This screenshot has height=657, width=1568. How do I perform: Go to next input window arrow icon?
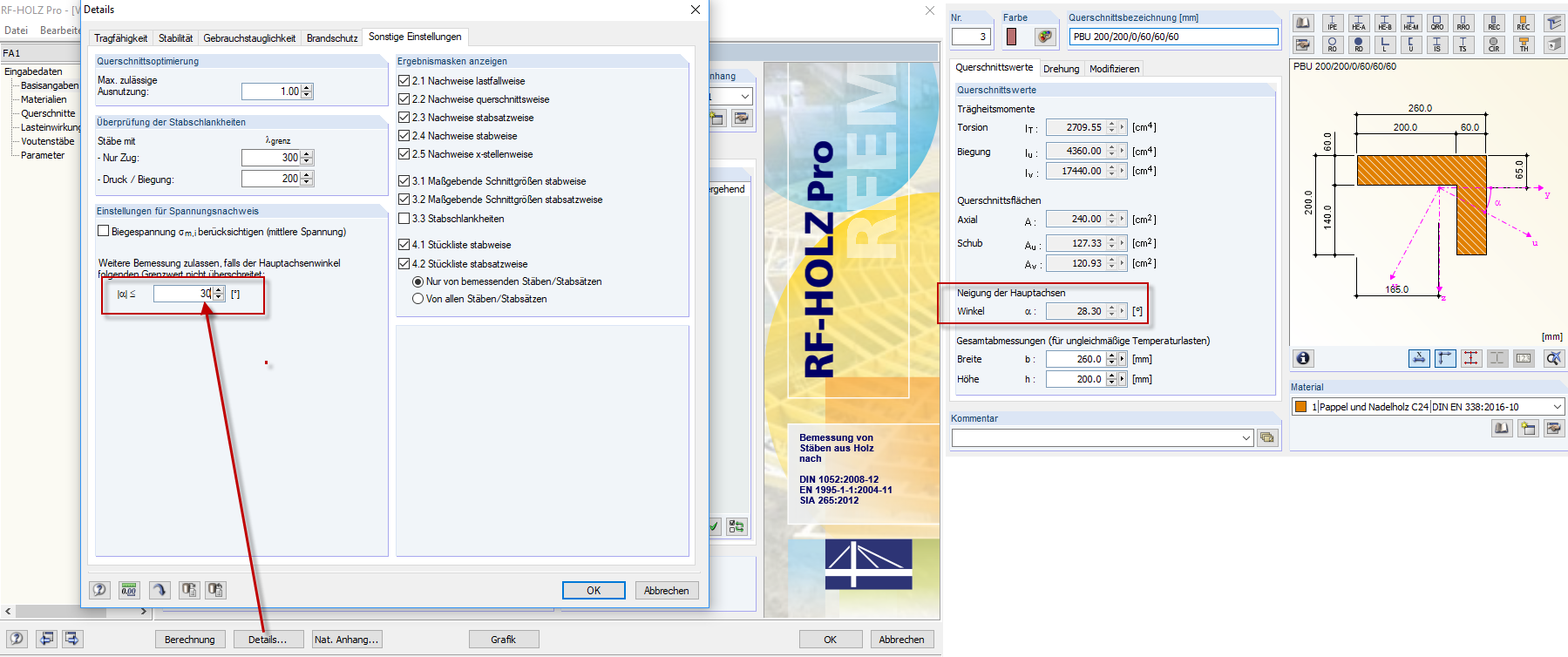tap(72, 639)
